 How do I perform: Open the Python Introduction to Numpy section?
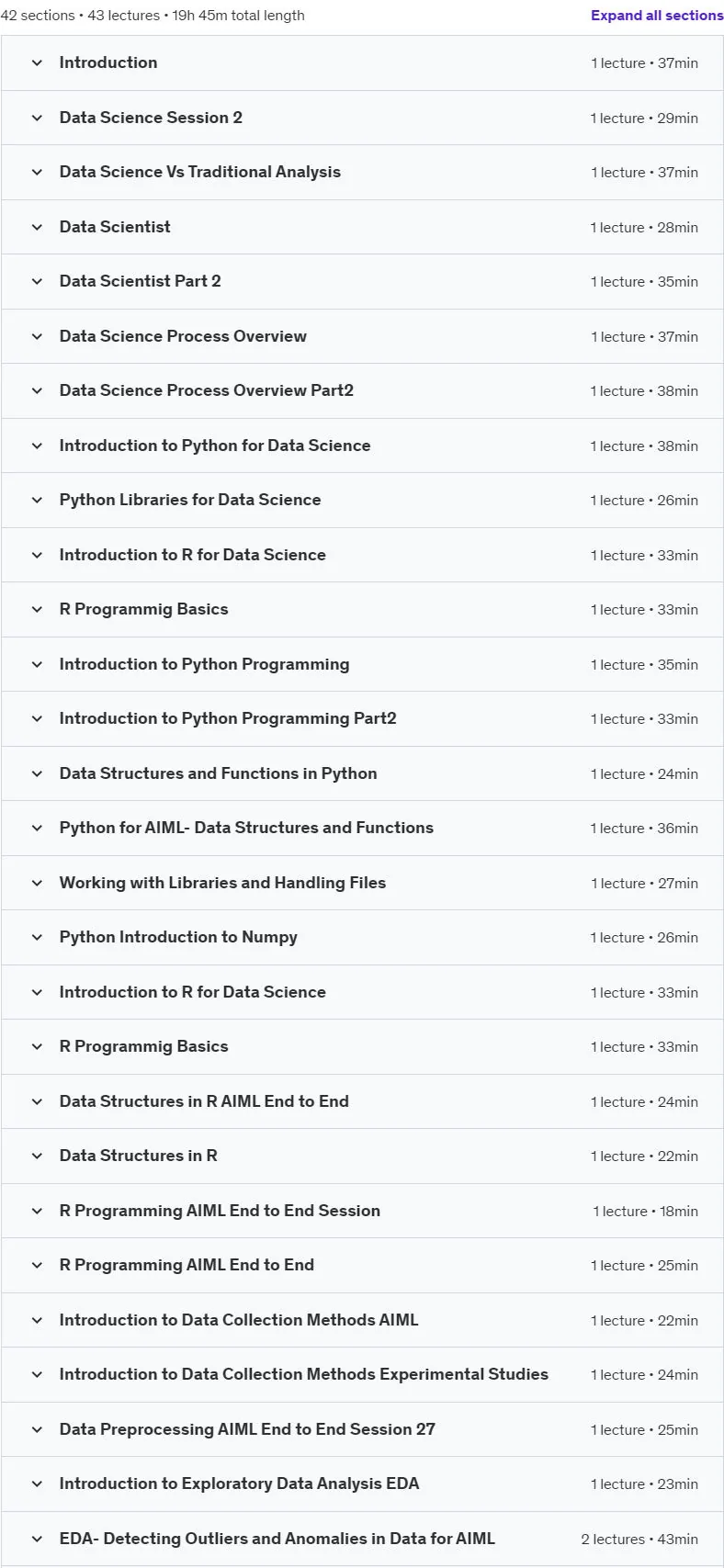(362, 937)
